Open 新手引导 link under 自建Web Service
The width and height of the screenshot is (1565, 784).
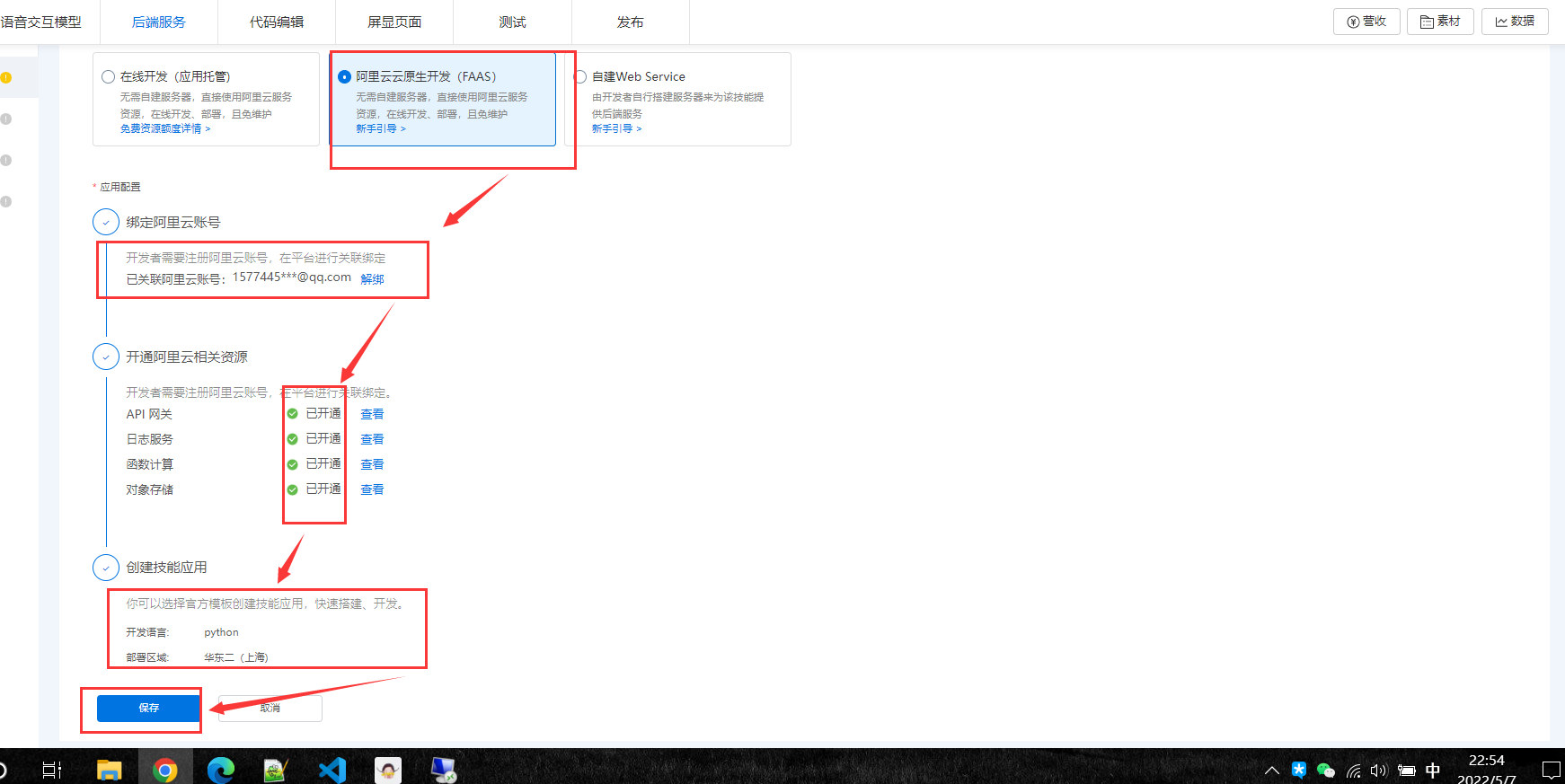616,129
